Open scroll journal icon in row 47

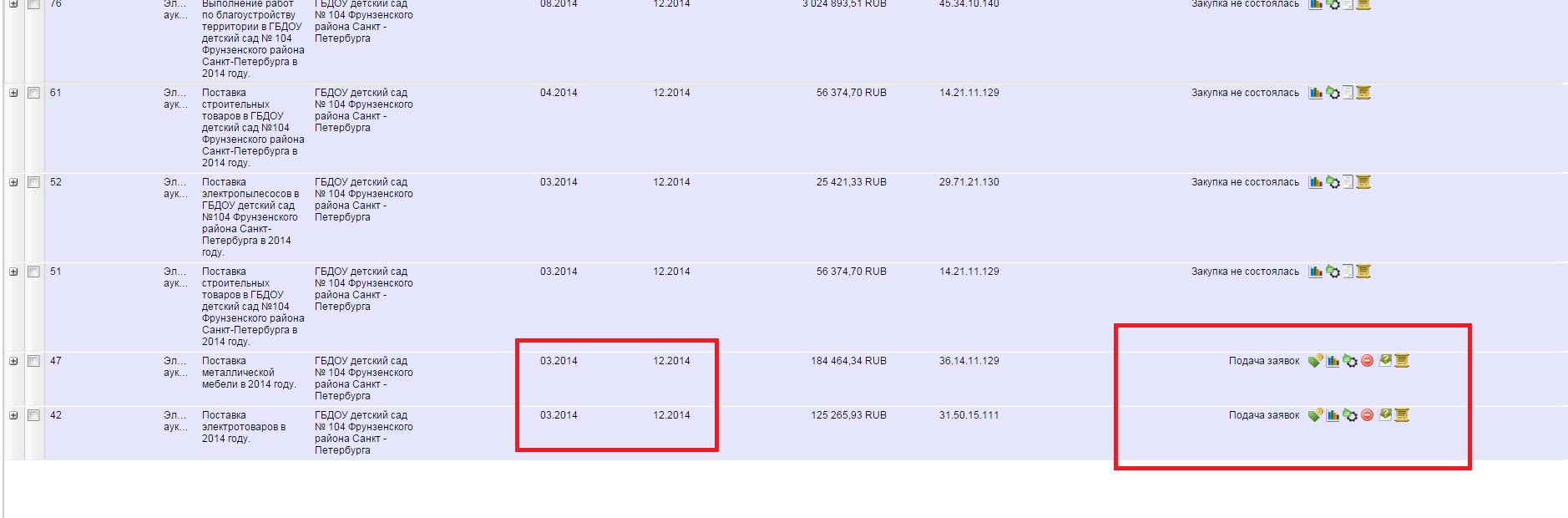click(x=1402, y=361)
